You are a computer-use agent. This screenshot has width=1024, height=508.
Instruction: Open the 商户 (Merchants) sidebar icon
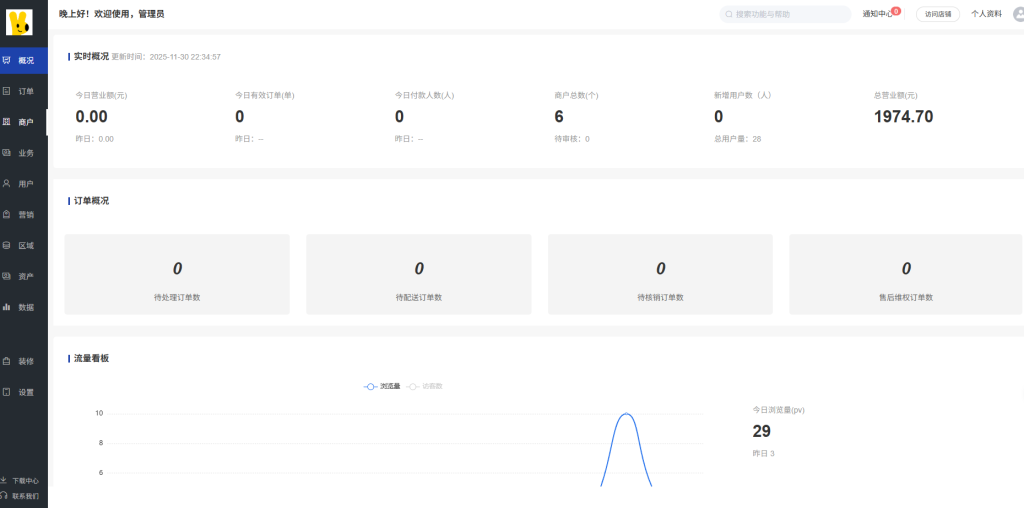[7, 122]
